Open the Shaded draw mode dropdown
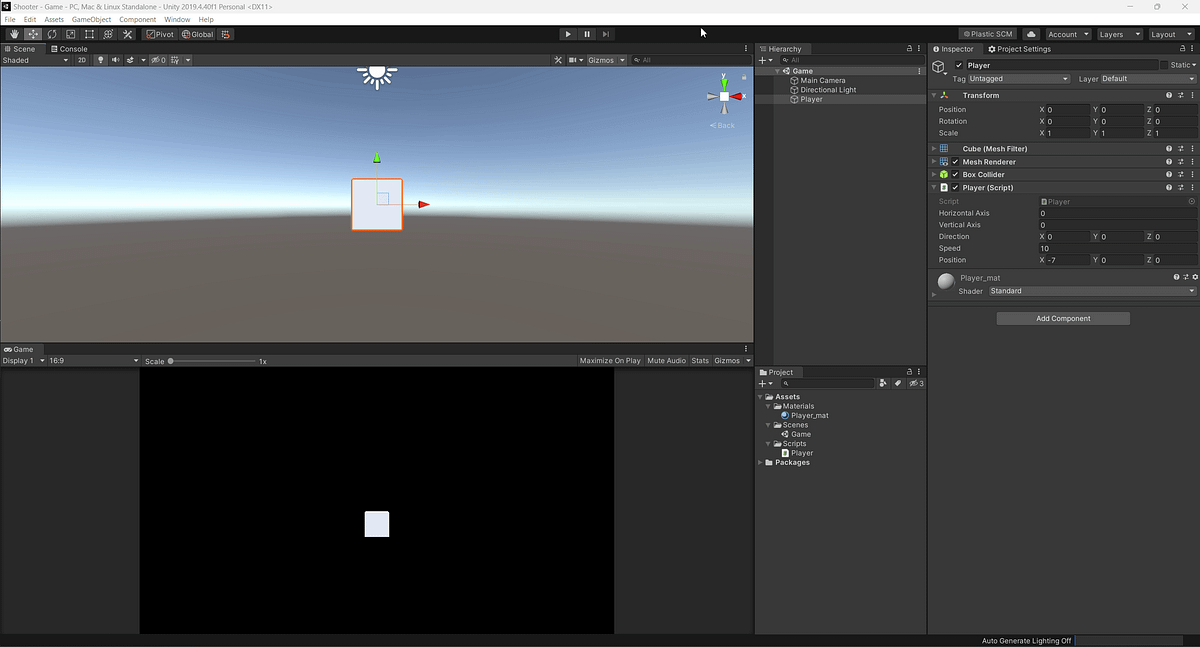1200x647 pixels. coord(36,60)
